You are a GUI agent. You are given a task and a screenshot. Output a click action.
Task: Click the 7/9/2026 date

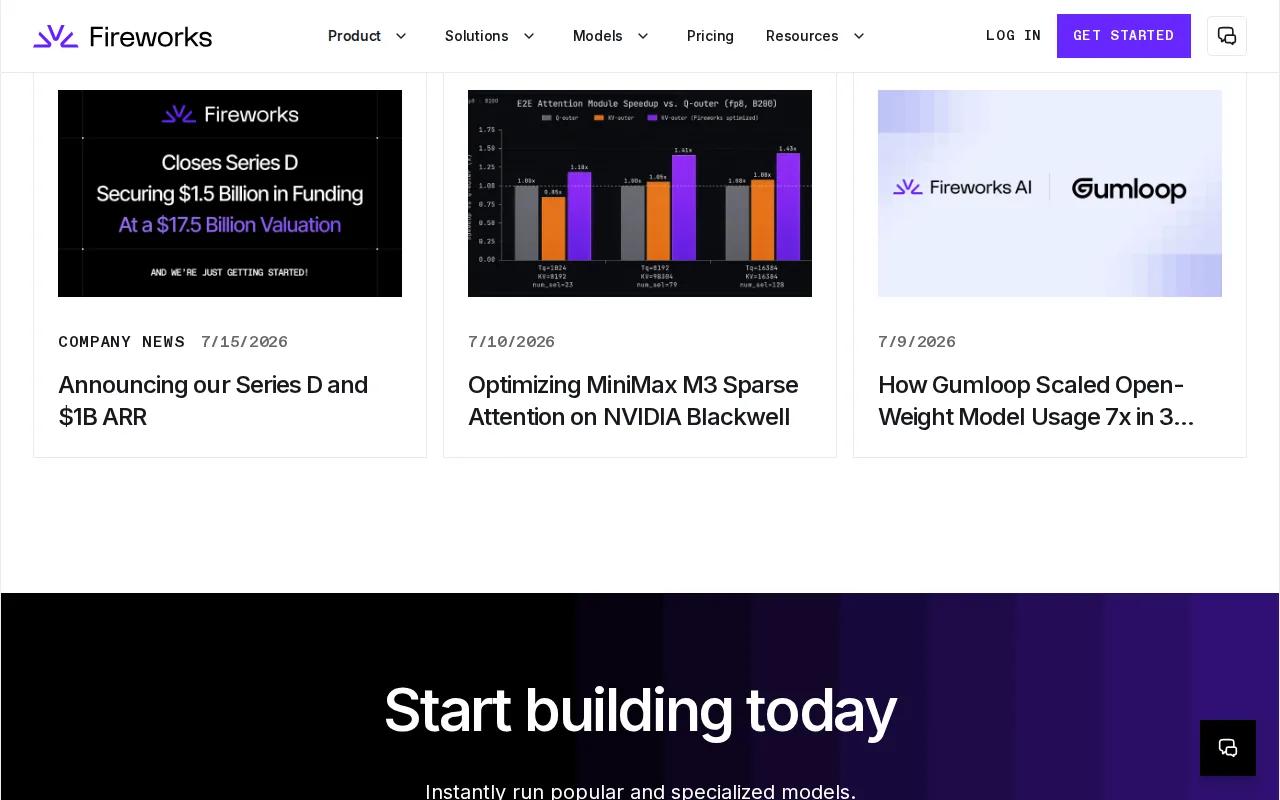pos(917,342)
